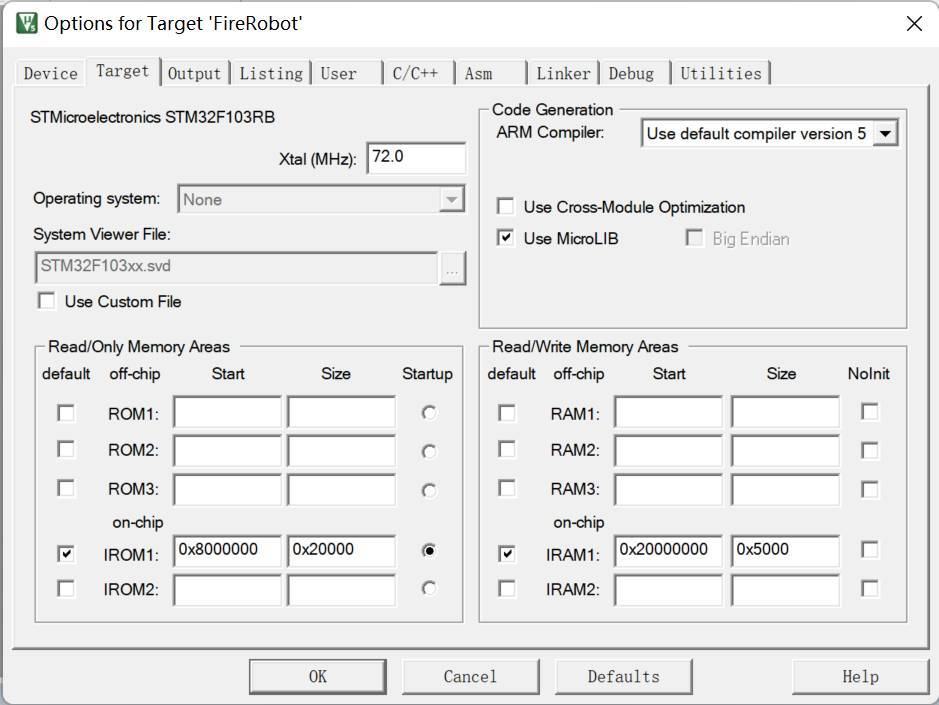Go to the Utilities tab
Screen dimensions: 939x705
[720, 74]
